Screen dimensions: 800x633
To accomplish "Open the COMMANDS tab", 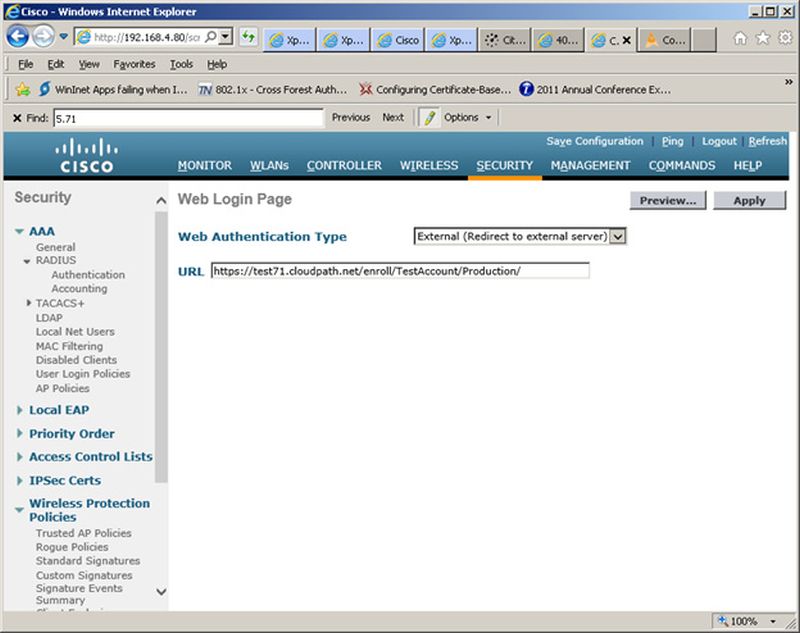I will (x=682, y=166).
